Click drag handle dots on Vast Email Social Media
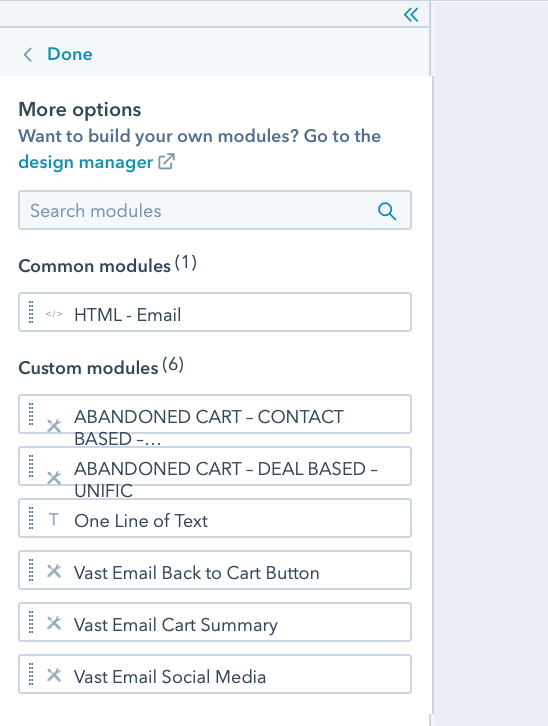548x726 pixels. tap(31, 674)
